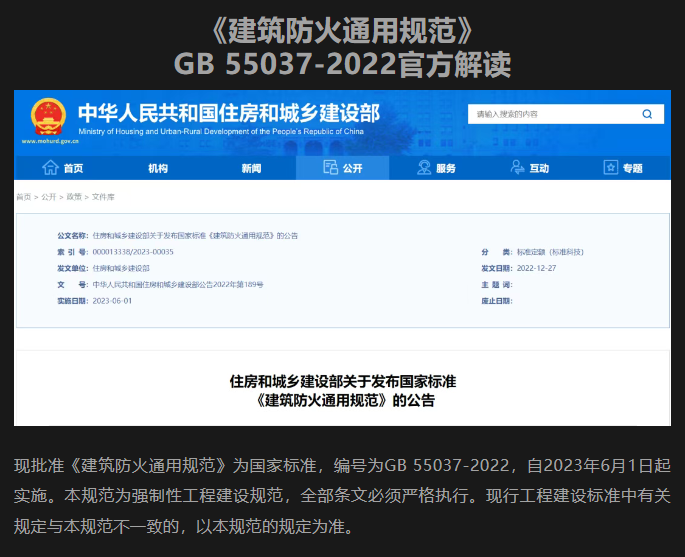
Task: Click the index number 000013338/2023-00035
Action: click(x=133, y=252)
